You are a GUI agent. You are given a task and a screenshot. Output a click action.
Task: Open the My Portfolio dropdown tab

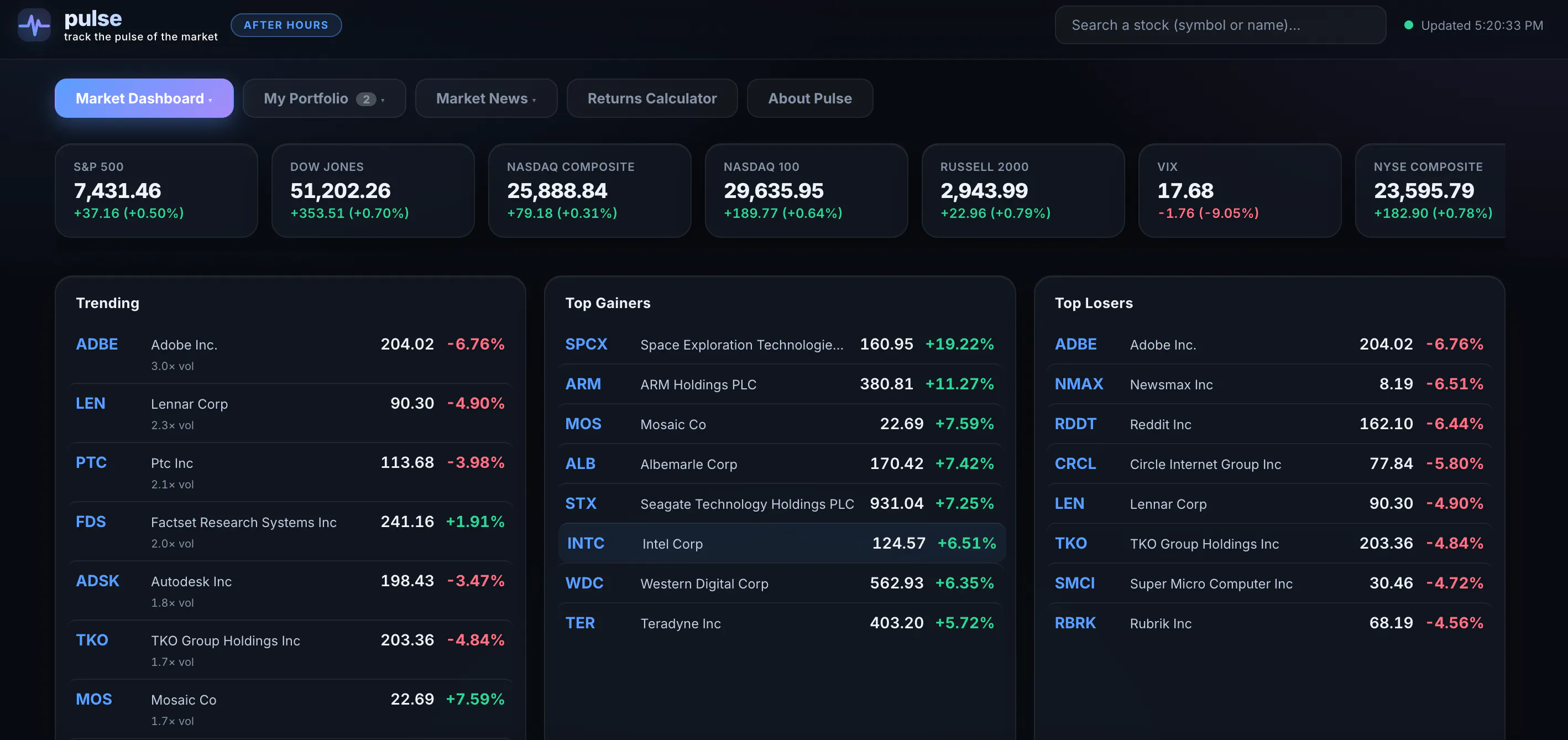[324, 98]
